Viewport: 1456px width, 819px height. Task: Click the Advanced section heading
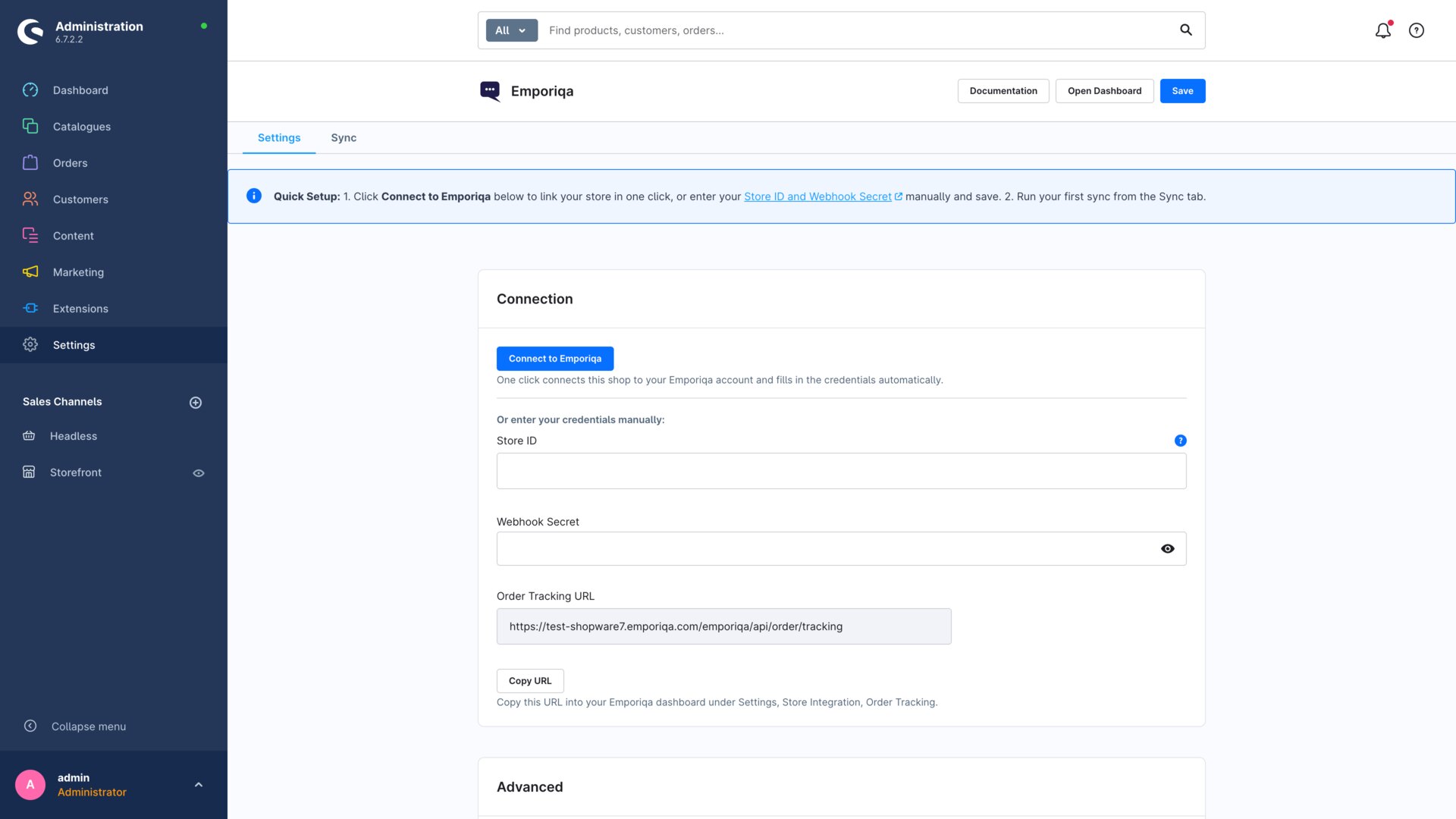[529, 787]
